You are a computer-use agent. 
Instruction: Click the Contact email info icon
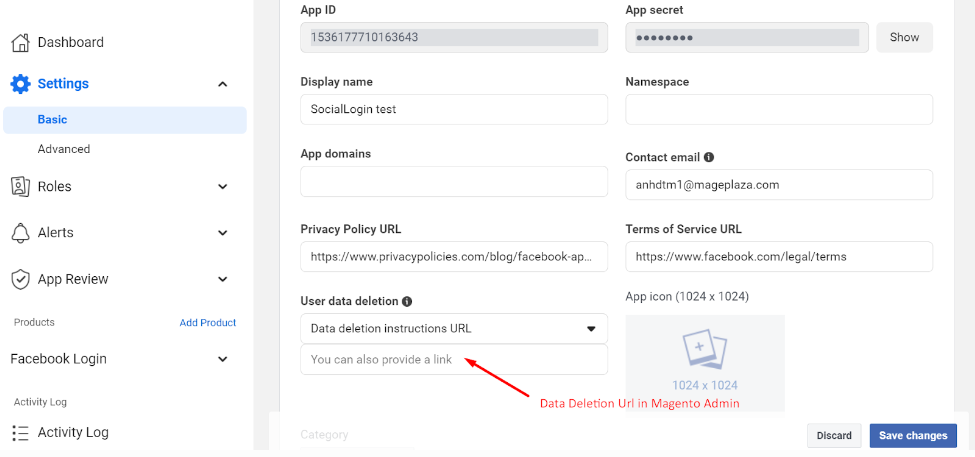click(709, 158)
